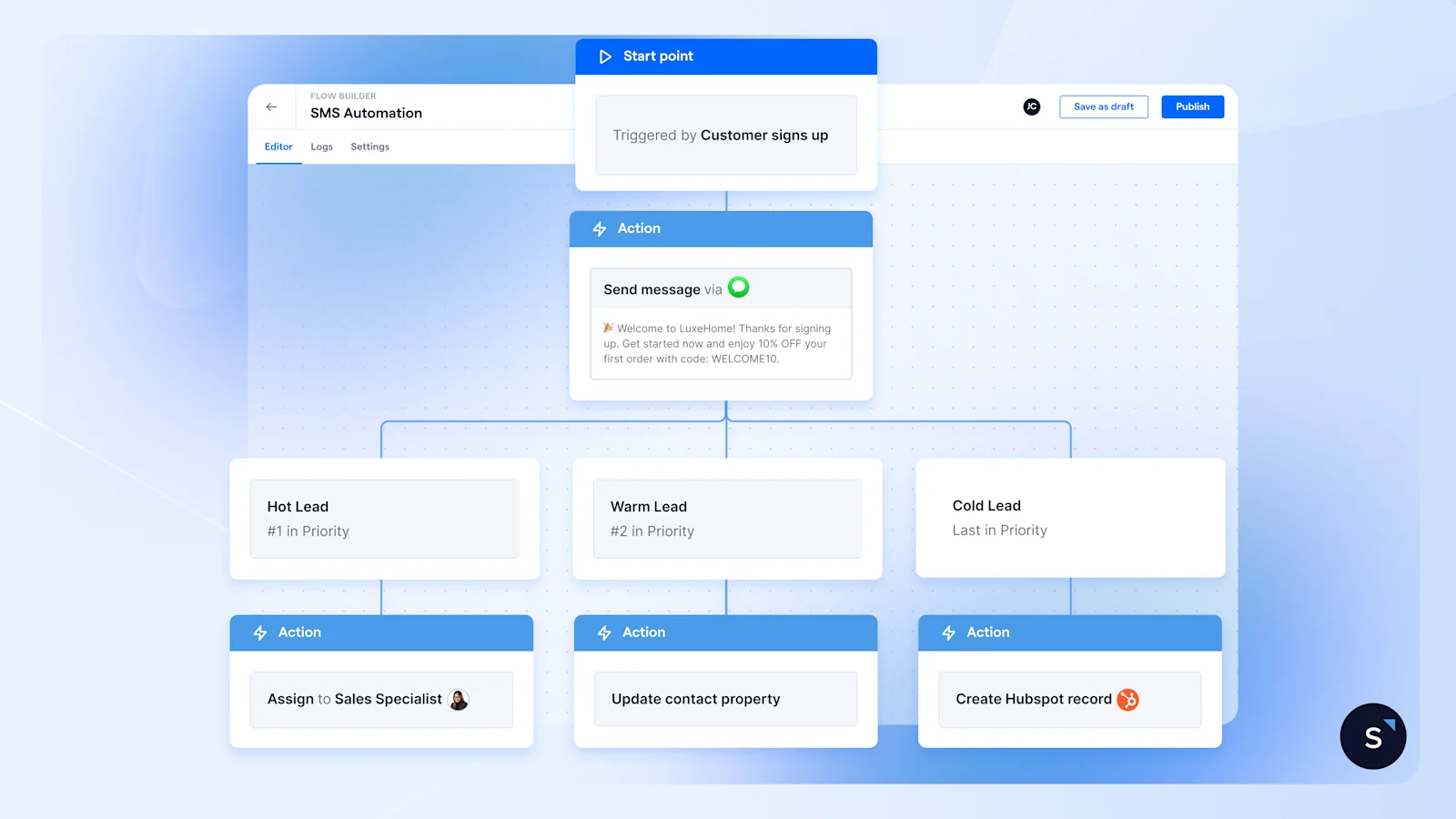Screen dimensions: 1456x819
Task: Open the Settings tab
Action: click(369, 147)
